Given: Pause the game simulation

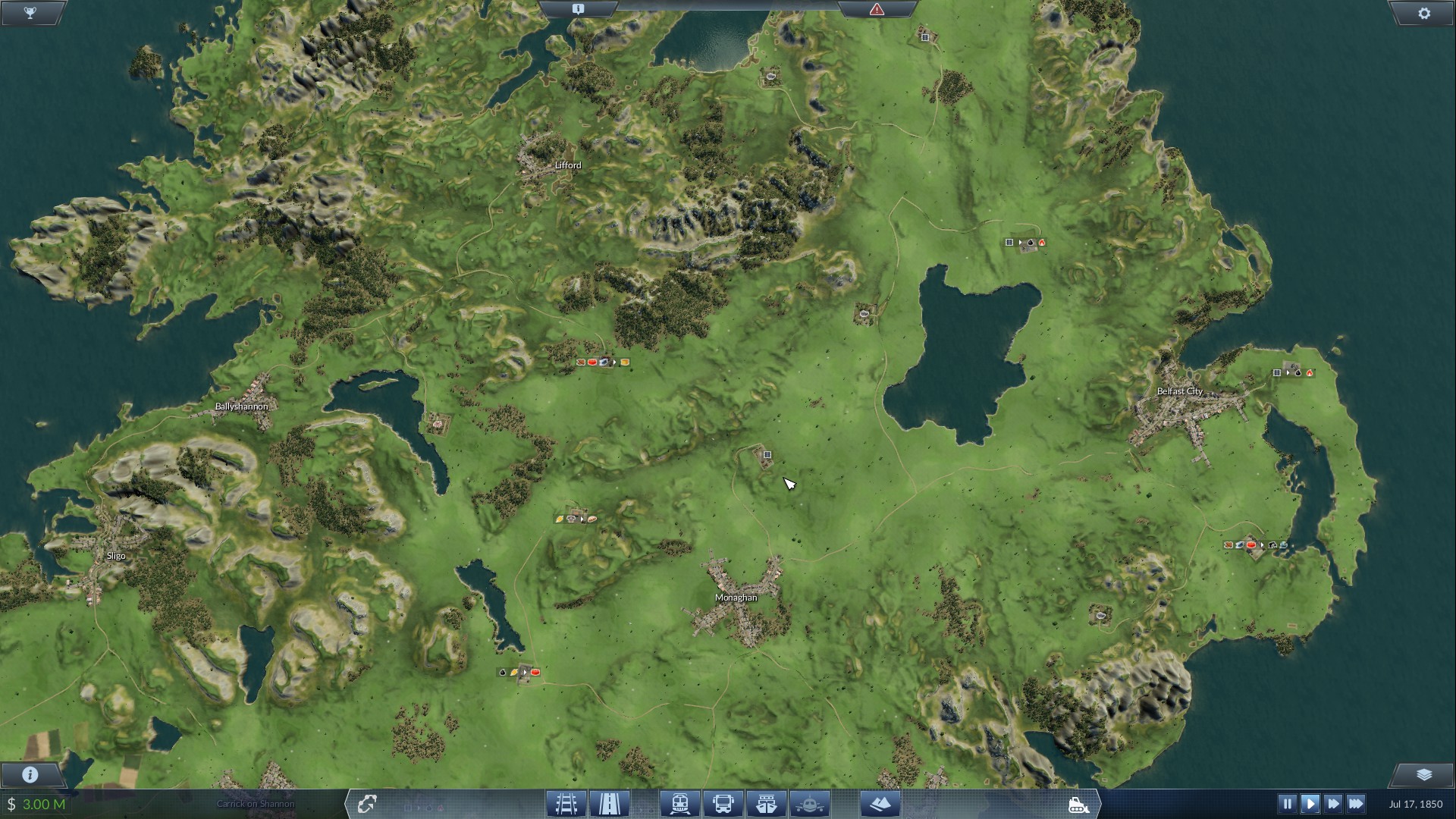Looking at the screenshot, I should 1287,804.
